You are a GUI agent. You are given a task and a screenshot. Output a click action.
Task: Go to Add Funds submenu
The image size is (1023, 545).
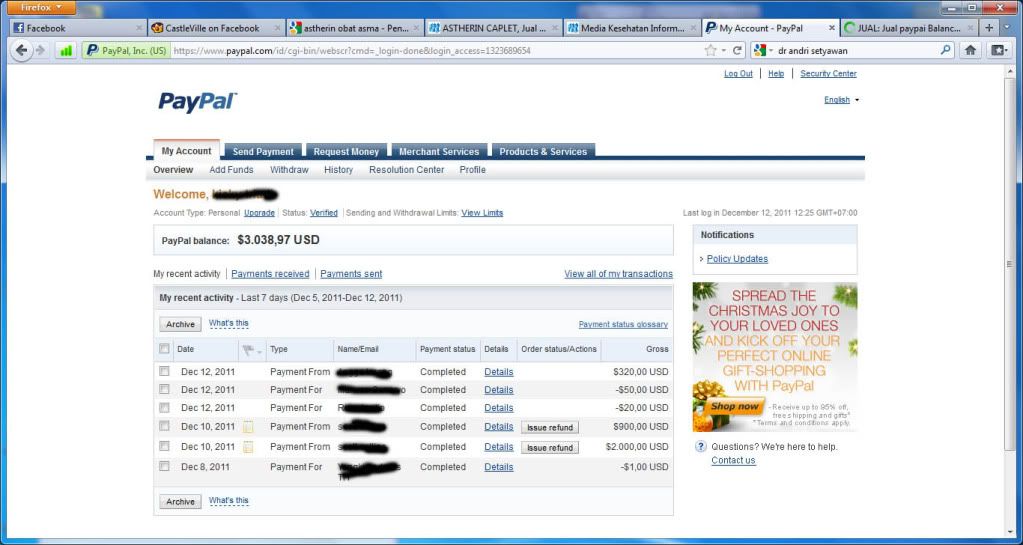tap(231, 170)
